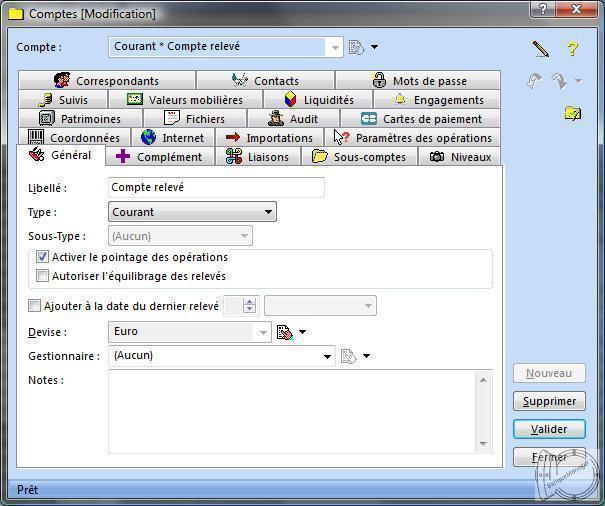Open the Compte selector dropdown

(334, 47)
